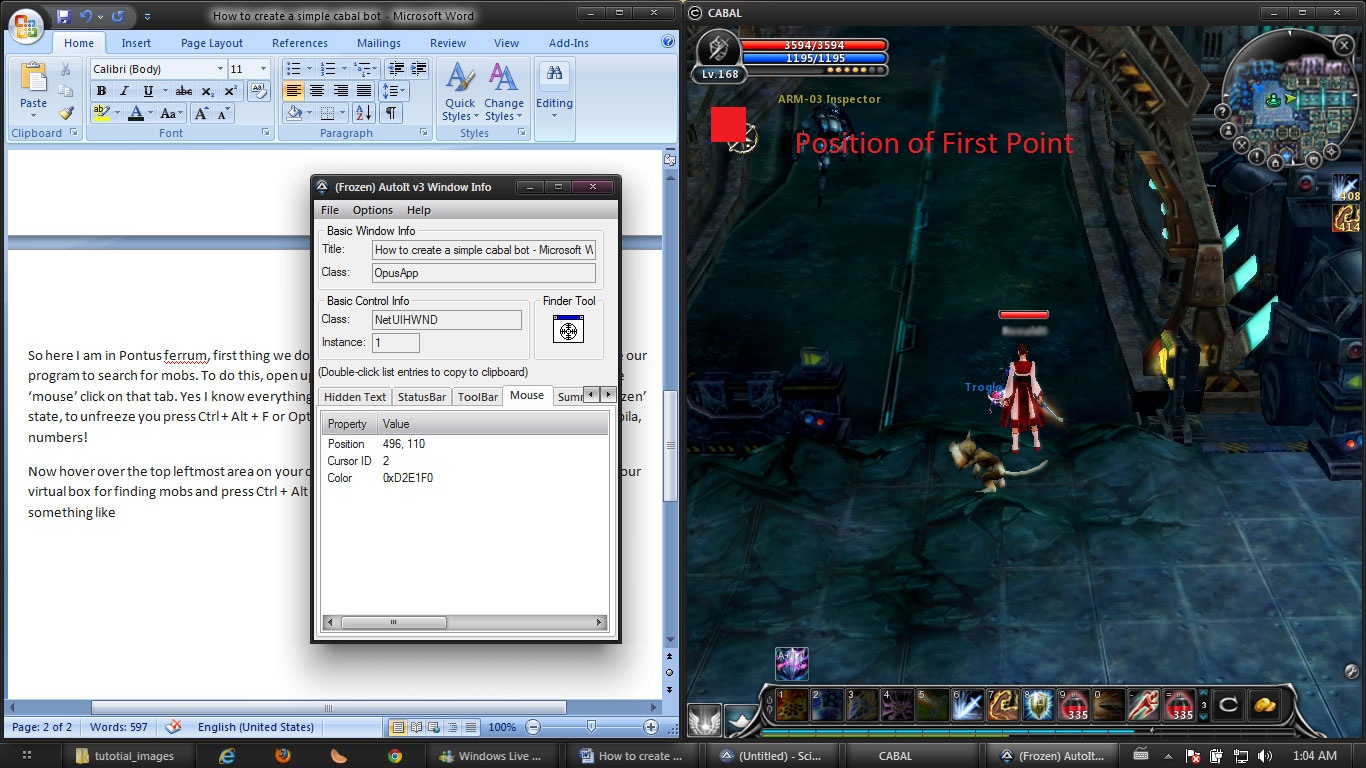Open the text highlight color dropdown arrow
Image resolution: width=1366 pixels, height=768 pixels.
(x=118, y=113)
